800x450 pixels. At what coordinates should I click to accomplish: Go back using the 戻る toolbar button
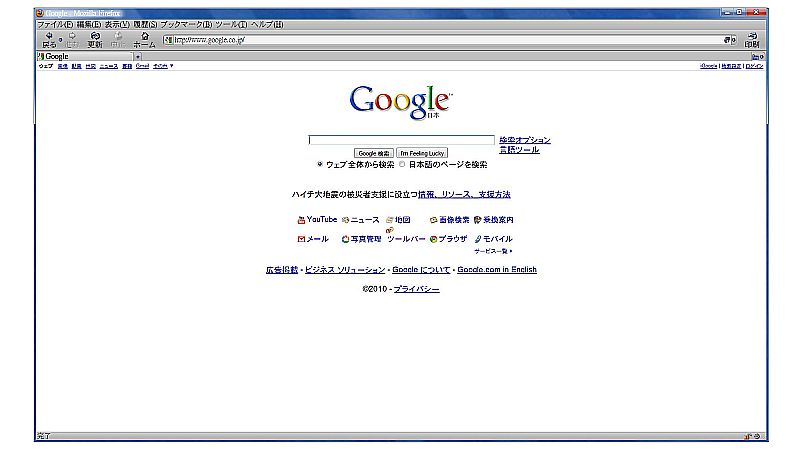pos(49,39)
